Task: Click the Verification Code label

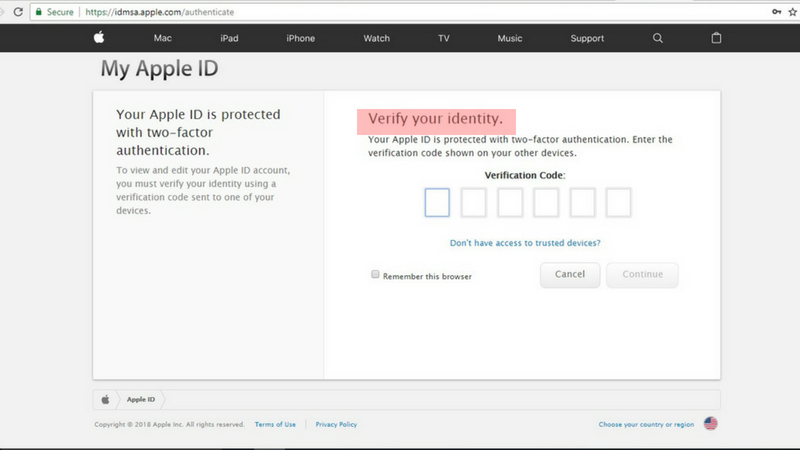Action: (x=525, y=176)
